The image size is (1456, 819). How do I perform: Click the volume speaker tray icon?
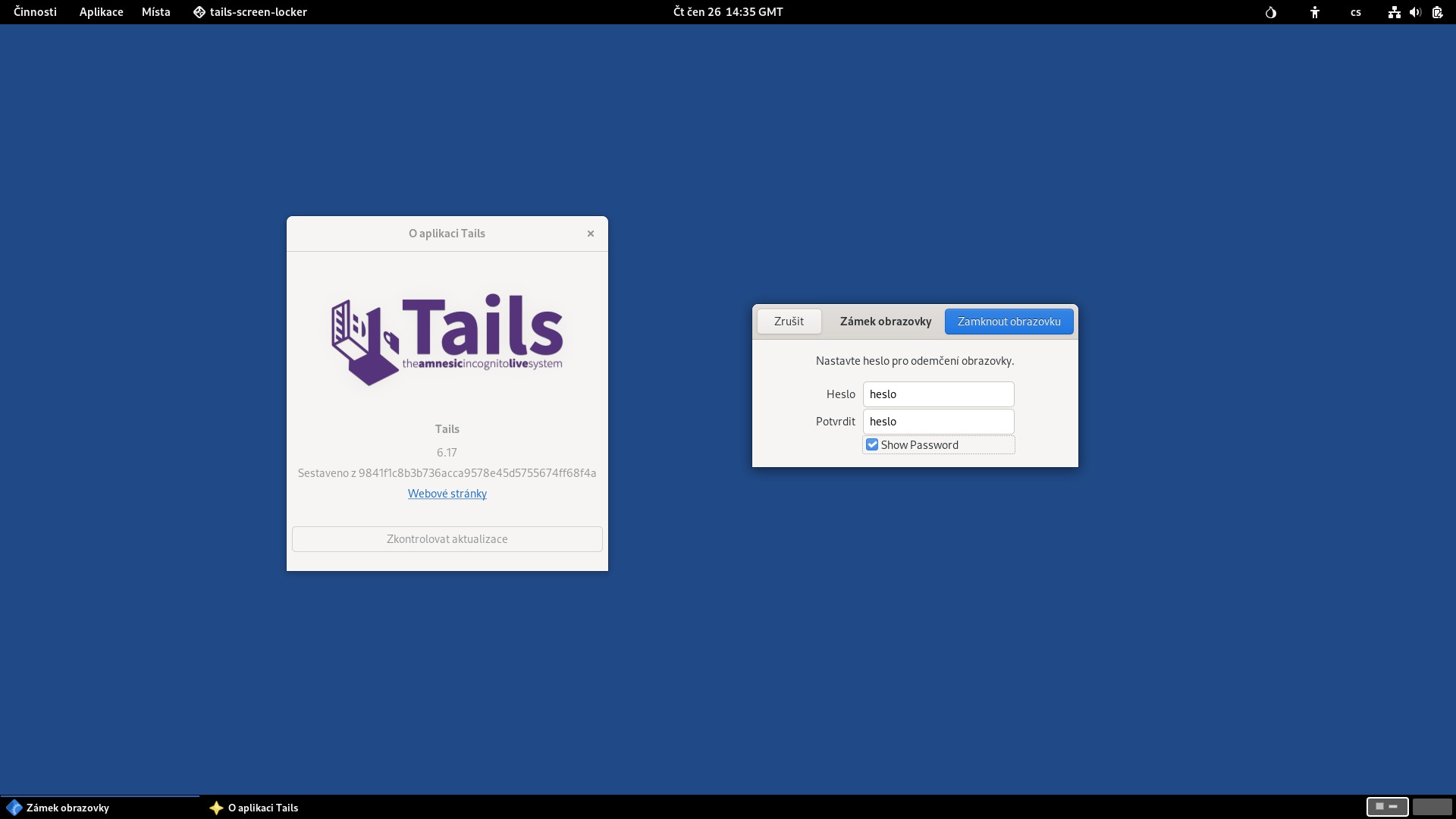point(1415,12)
